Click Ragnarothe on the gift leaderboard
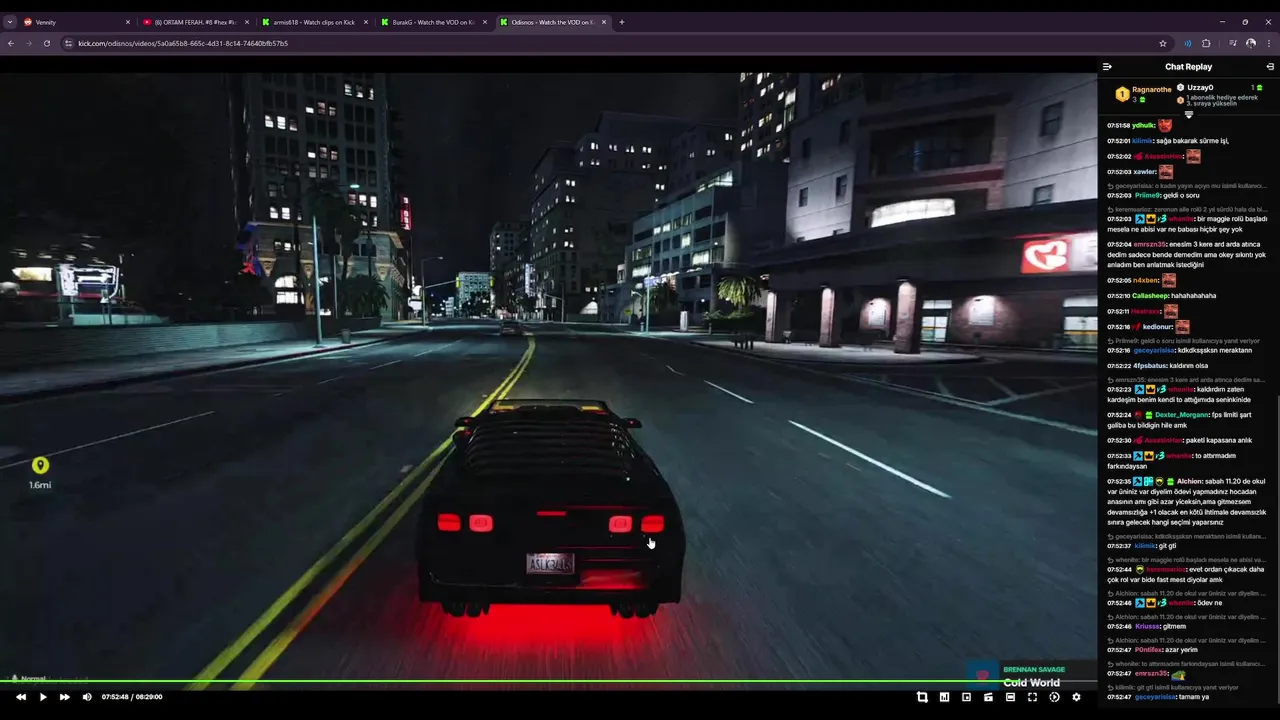Image resolution: width=1280 pixels, height=720 pixels. tap(1151, 89)
